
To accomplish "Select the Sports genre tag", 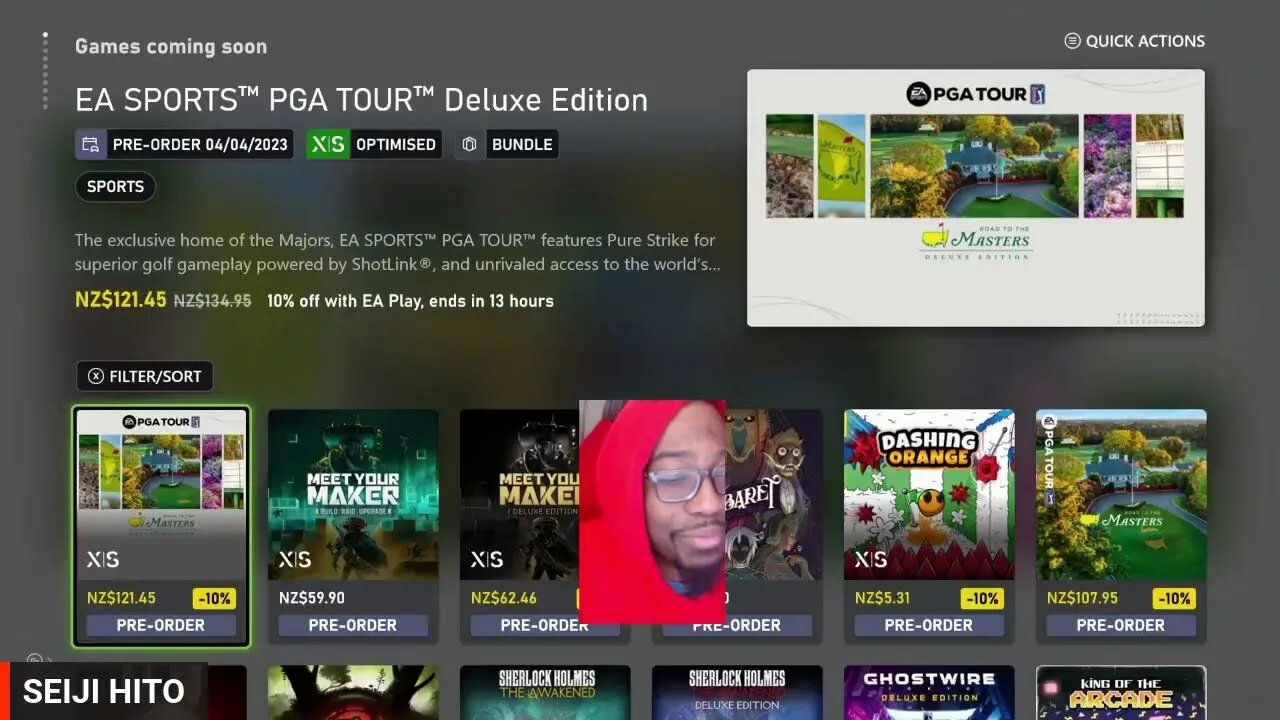I will (x=115, y=186).
